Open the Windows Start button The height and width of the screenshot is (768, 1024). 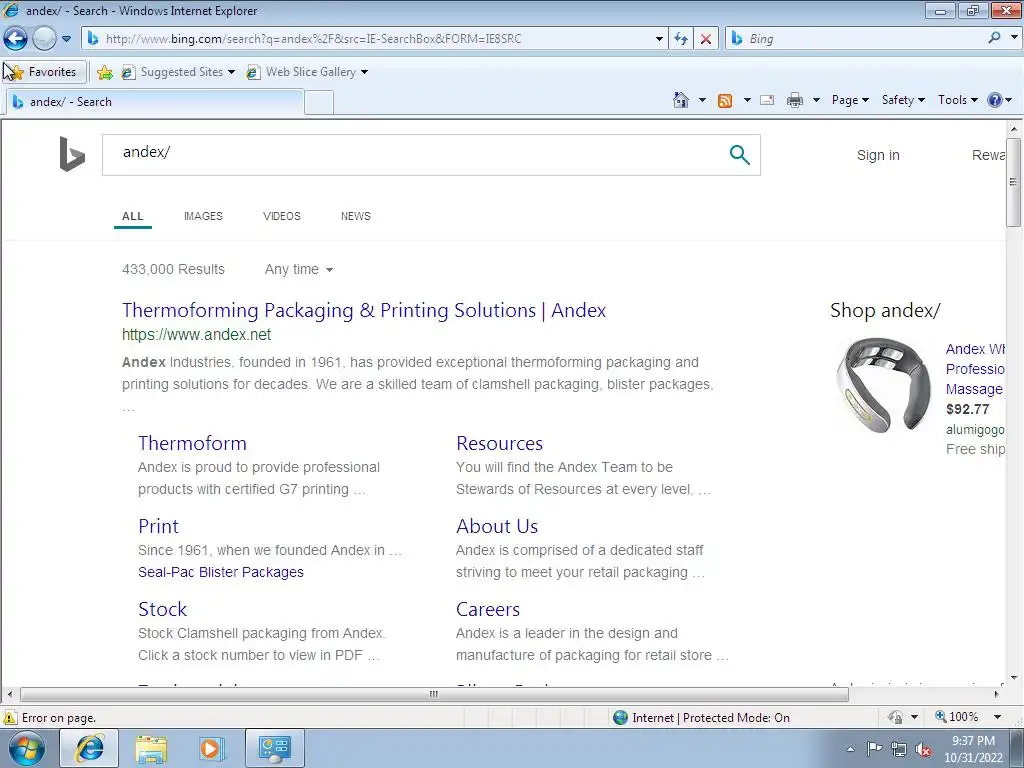coord(27,749)
